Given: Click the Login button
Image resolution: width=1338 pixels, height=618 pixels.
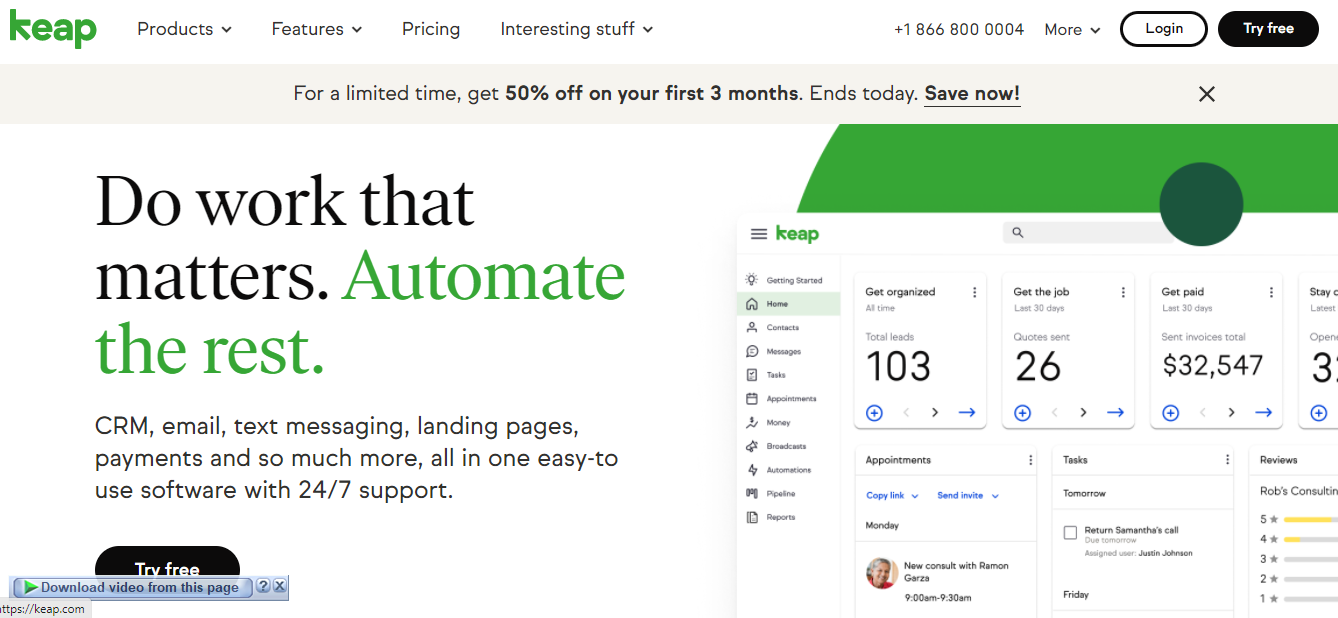Looking at the screenshot, I should pos(1164,29).
